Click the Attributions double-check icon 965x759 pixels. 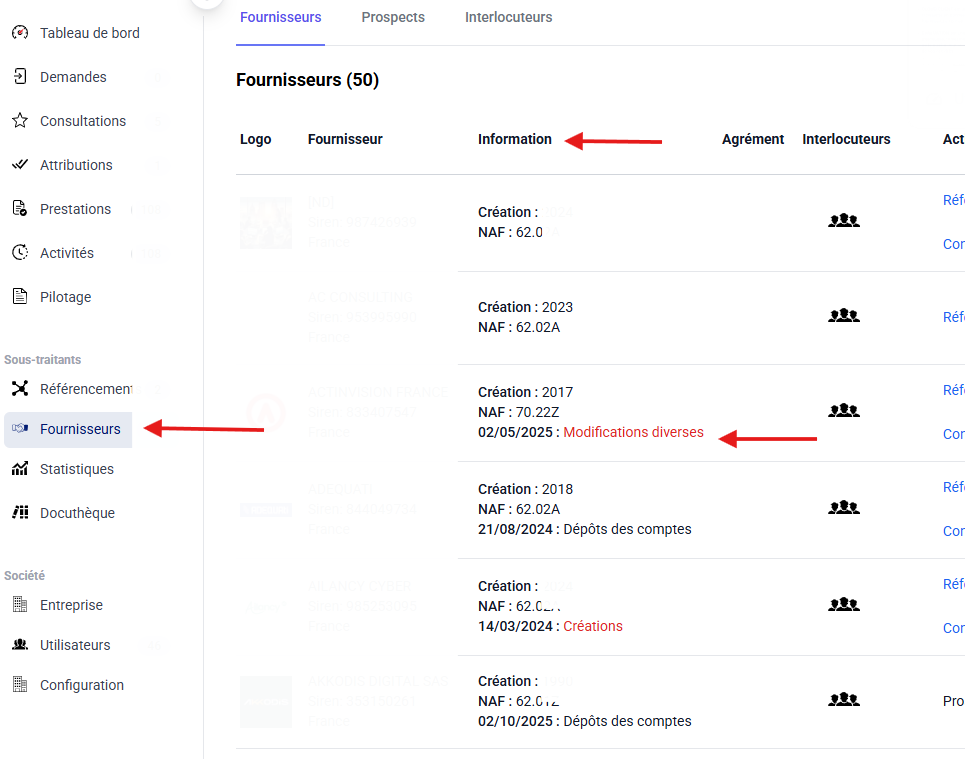[20, 165]
